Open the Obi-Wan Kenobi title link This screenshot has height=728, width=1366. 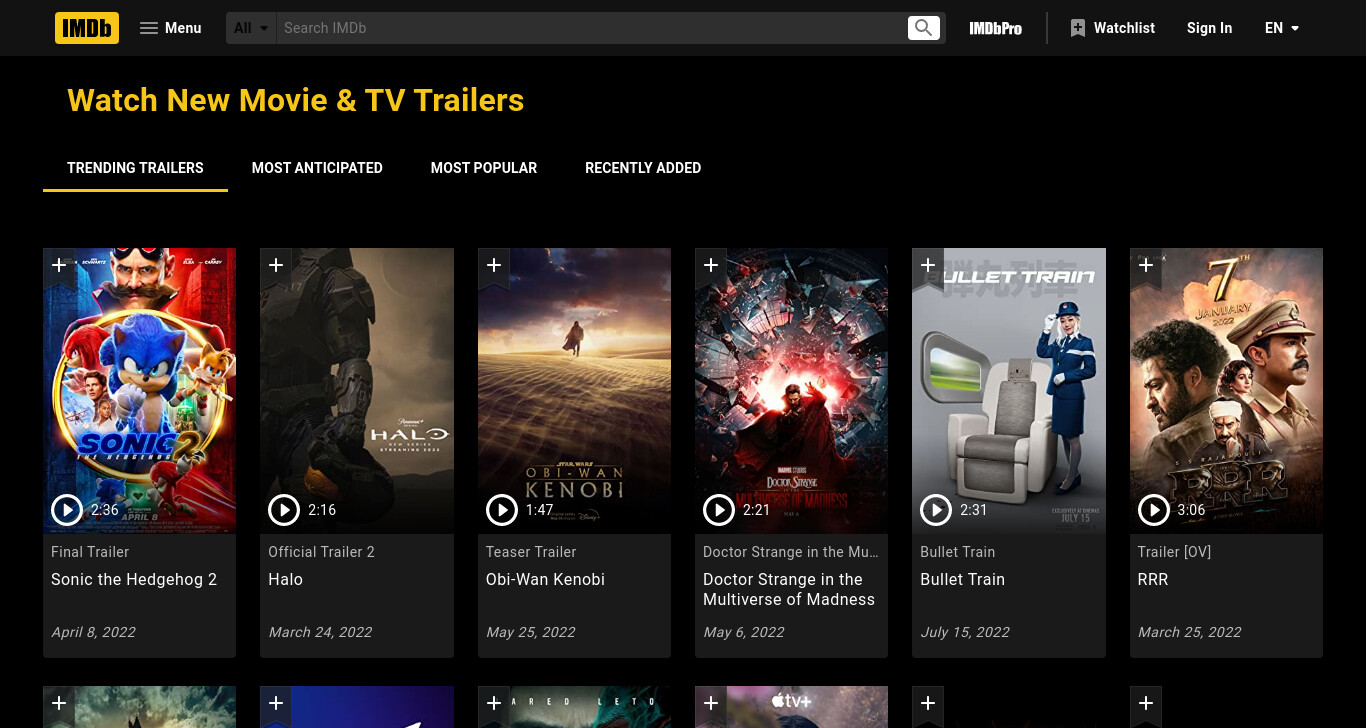[x=545, y=580]
